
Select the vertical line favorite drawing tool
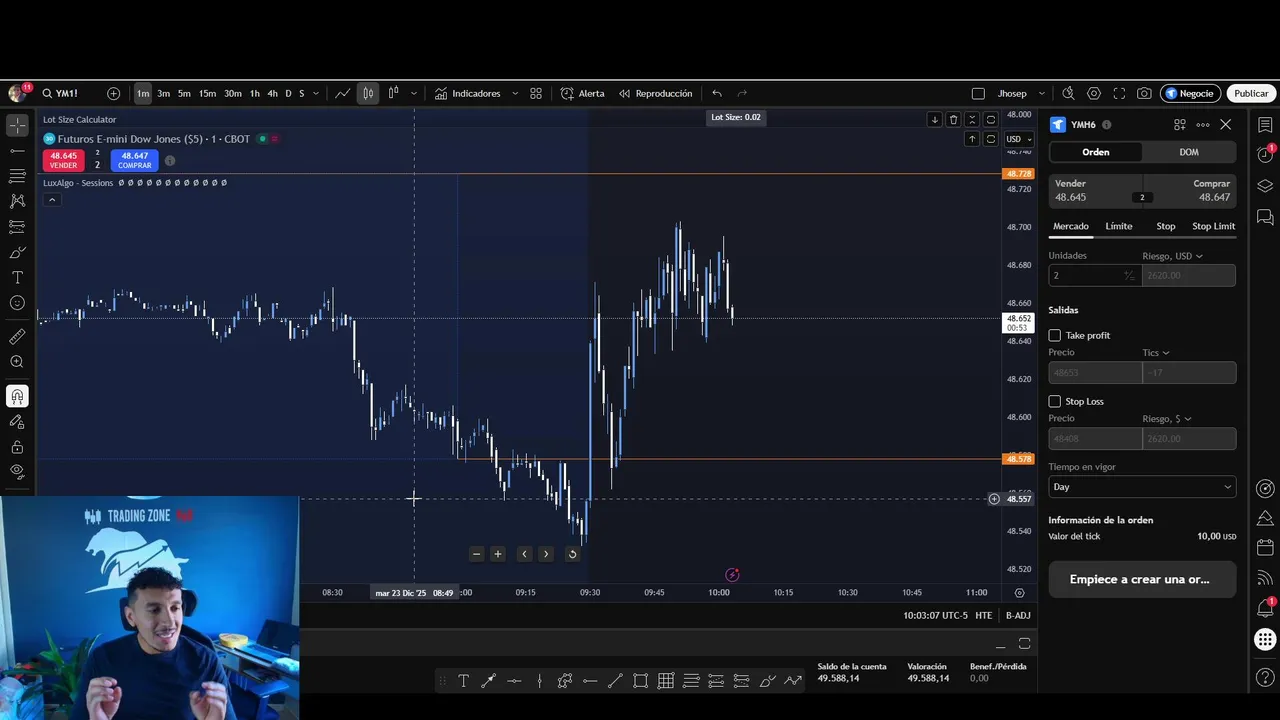[539, 681]
